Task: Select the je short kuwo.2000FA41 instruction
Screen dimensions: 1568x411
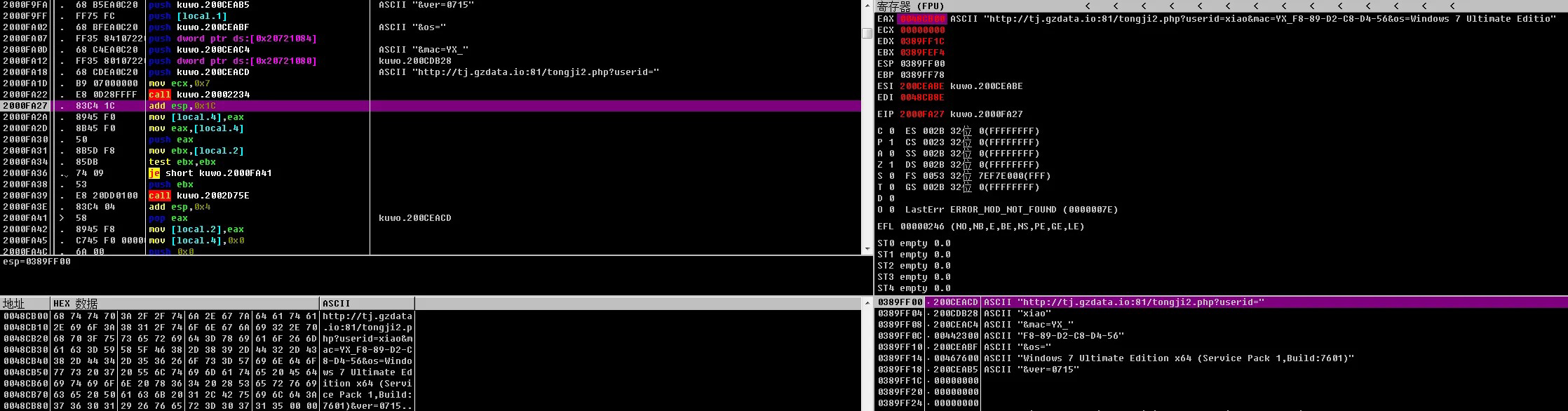Action: pos(210,173)
